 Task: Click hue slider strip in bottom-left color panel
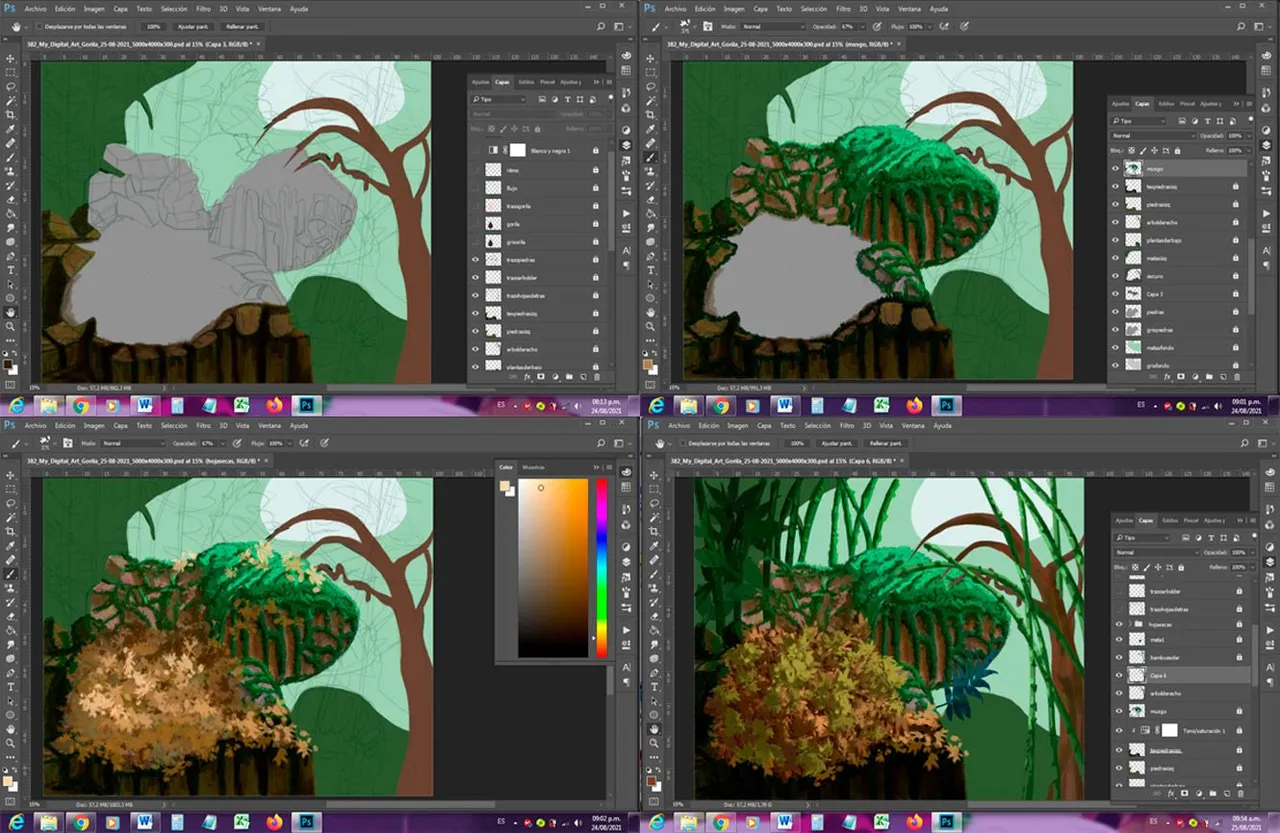click(x=602, y=568)
